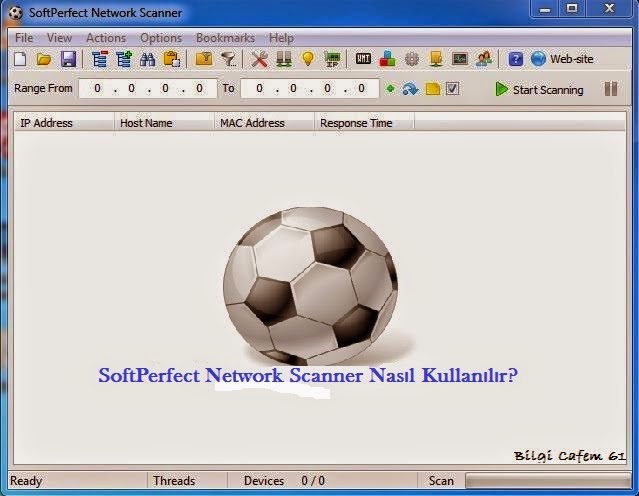Open the View menu
Viewport: 639px width, 496px height.
(x=59, y=38)
